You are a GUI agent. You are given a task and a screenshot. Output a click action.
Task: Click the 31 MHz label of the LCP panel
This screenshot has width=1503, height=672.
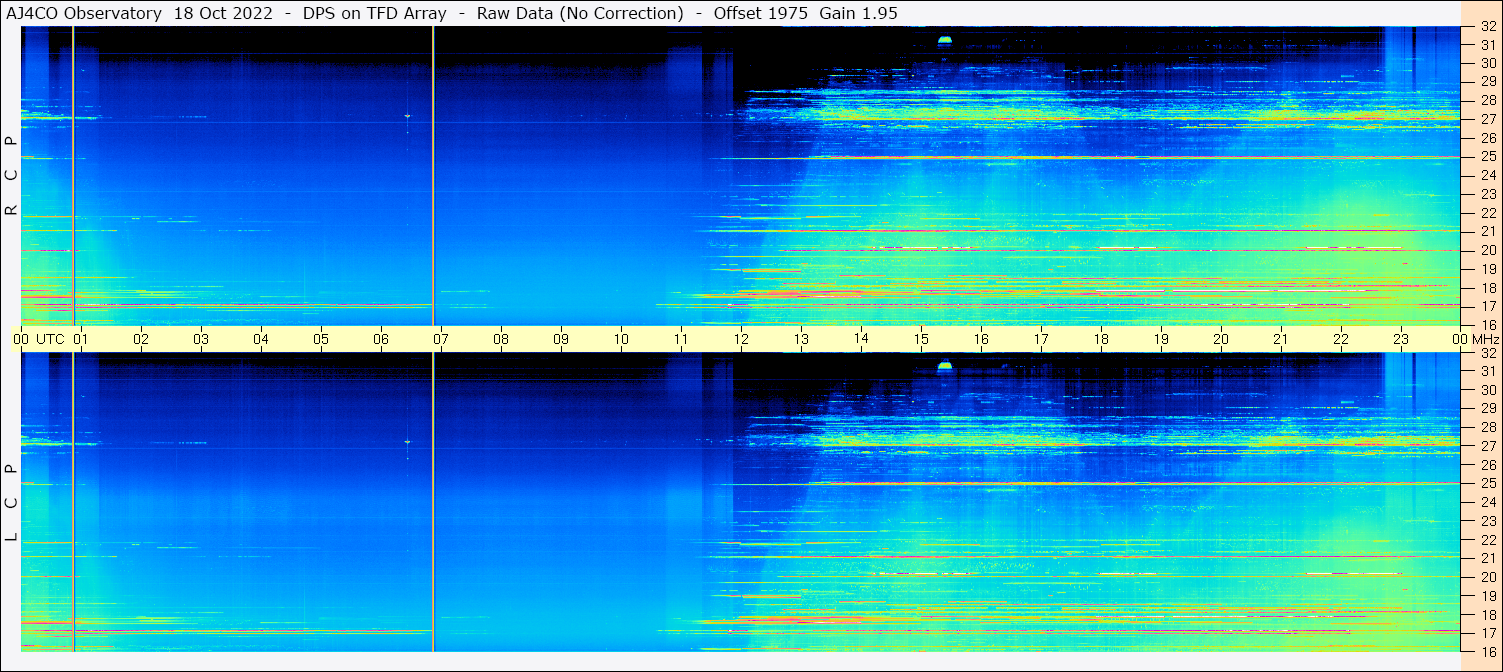[x=1487, y=371]
